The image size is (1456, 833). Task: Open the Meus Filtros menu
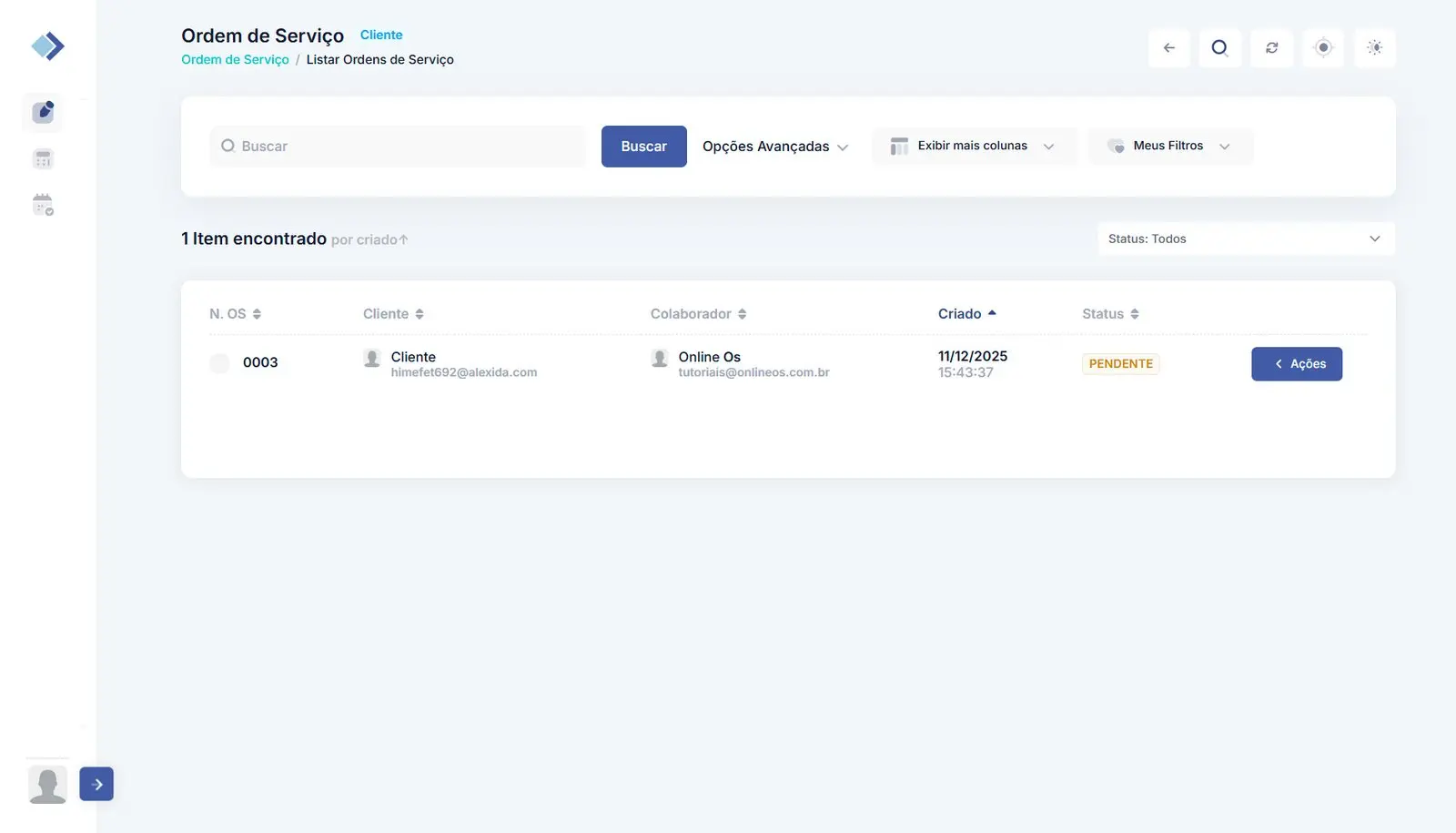tap(1169, 147)
